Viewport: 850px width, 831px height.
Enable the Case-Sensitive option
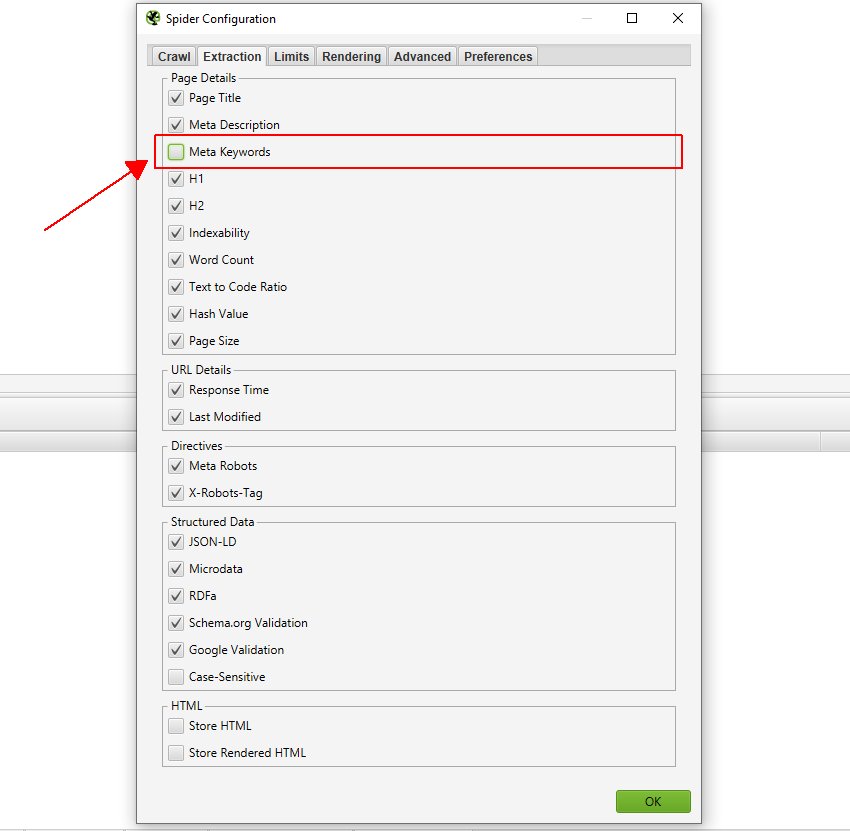click(175, 677)
